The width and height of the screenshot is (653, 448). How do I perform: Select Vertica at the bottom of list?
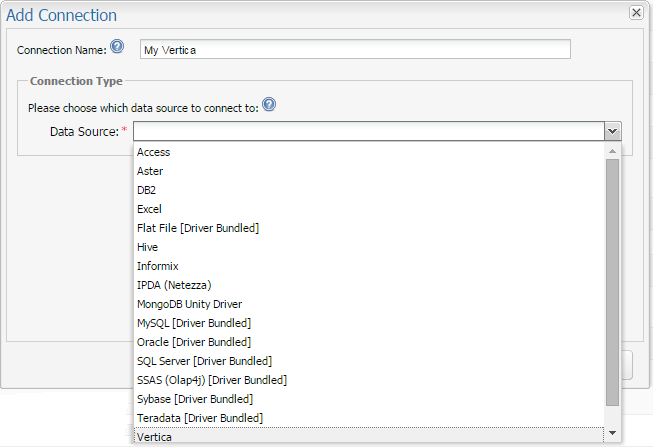coord(155,437)
